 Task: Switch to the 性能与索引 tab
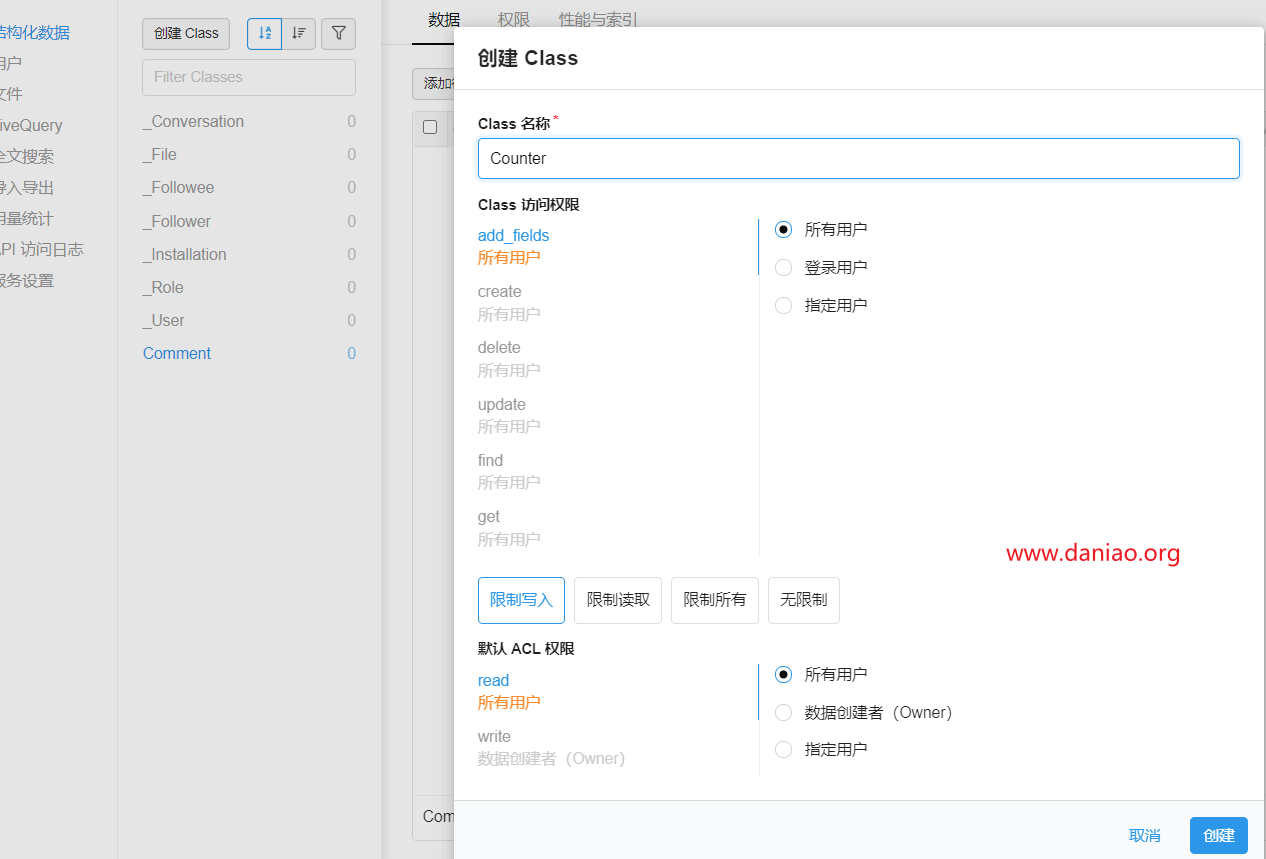pyautogui.click(x=598, y=19)
